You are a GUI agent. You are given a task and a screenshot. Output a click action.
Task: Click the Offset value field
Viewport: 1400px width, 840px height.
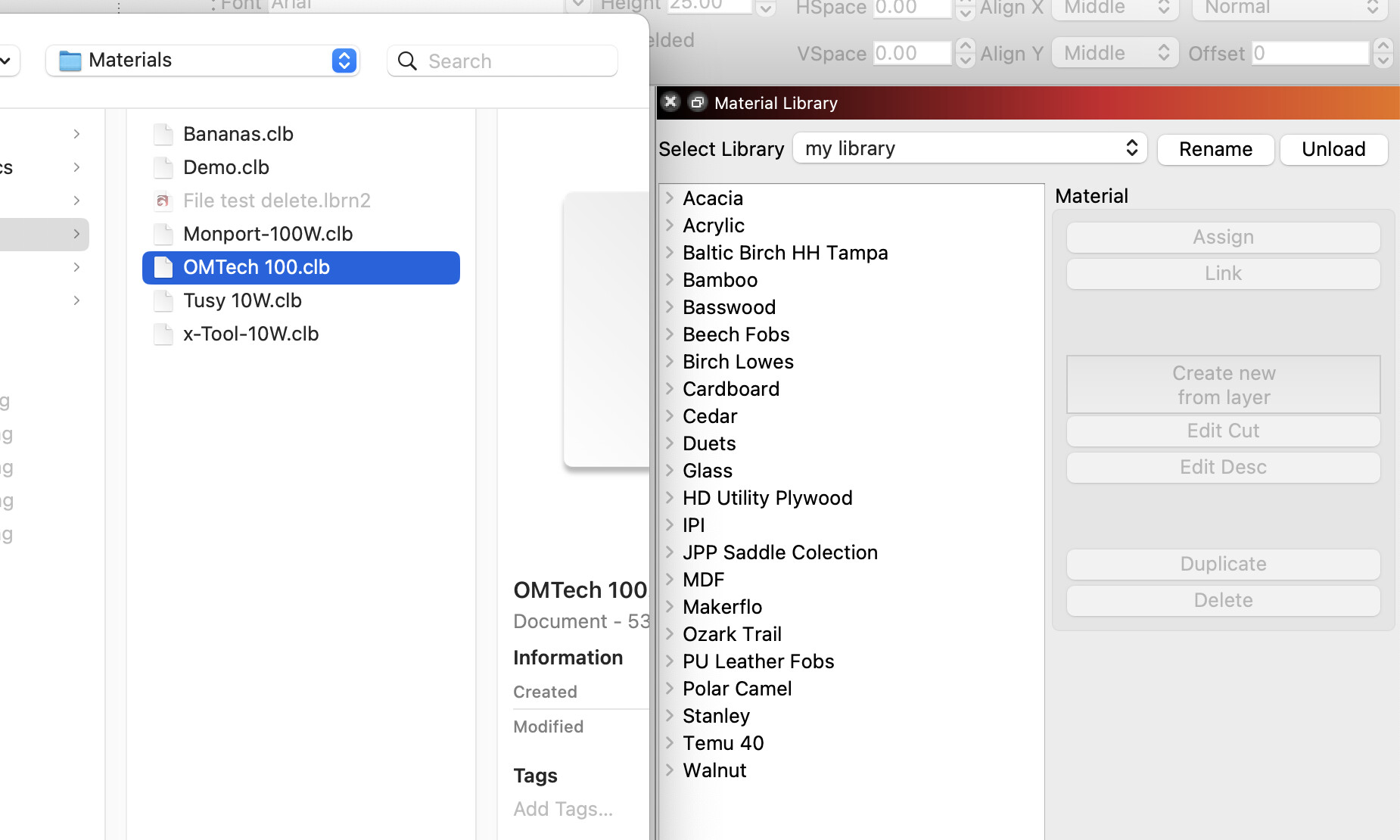point(1311,53)
